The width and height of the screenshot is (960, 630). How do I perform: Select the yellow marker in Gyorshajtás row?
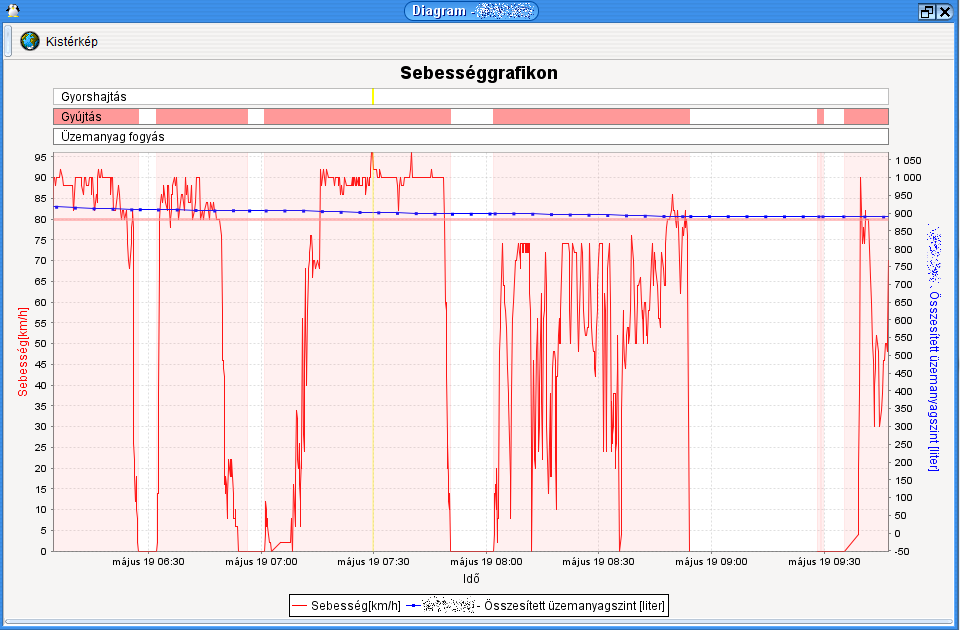pos(372,96)
